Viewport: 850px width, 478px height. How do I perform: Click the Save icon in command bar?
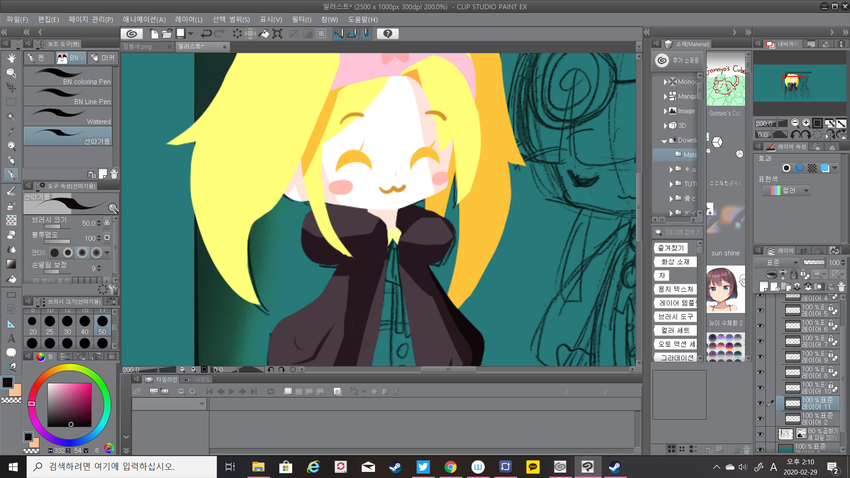pos(181,34)
